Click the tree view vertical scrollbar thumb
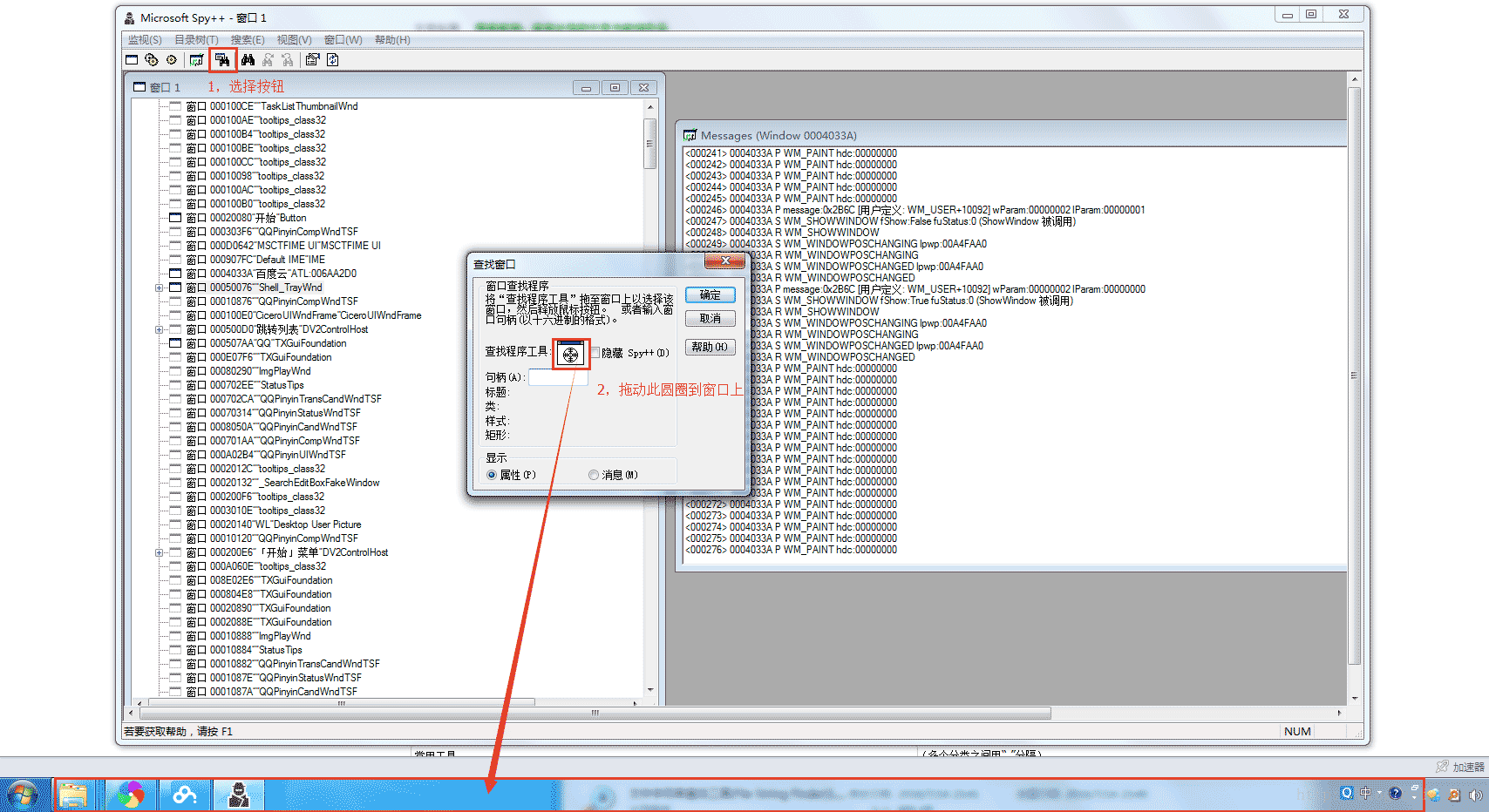This screenshot has height=812, width=1489. tap(649, 144)
